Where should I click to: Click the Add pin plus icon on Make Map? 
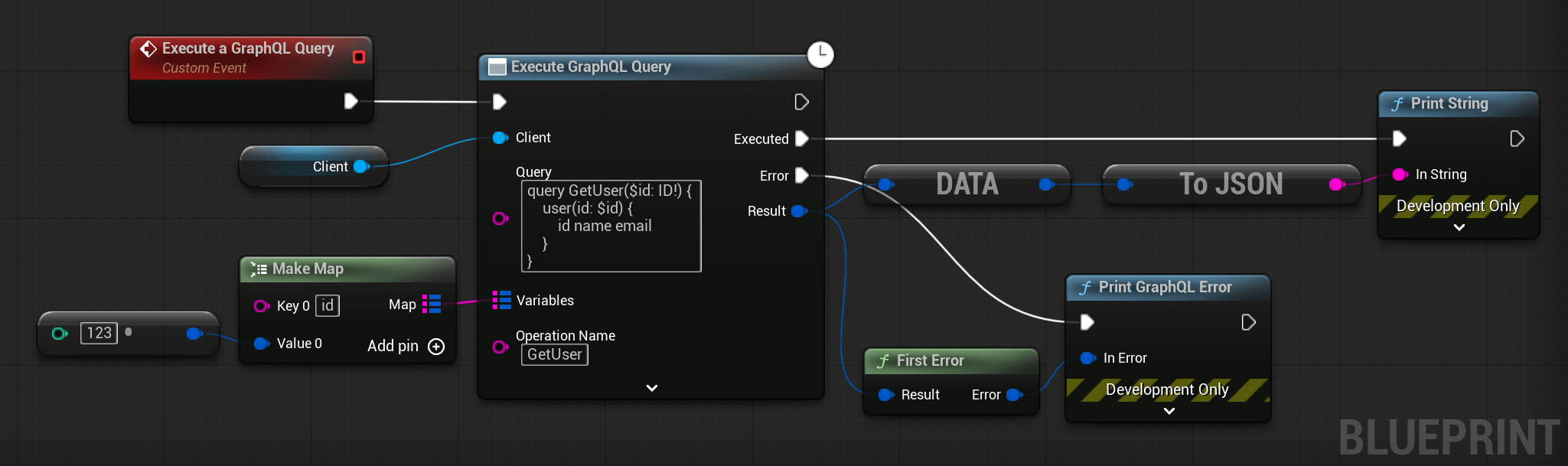click(x=436, y=347)
